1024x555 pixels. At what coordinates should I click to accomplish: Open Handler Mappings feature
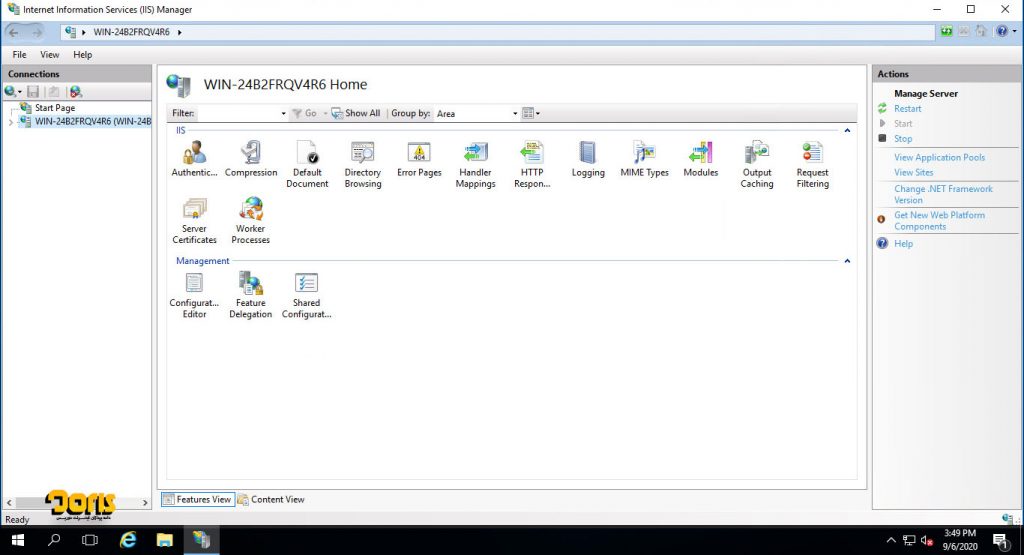click(475, 165)
